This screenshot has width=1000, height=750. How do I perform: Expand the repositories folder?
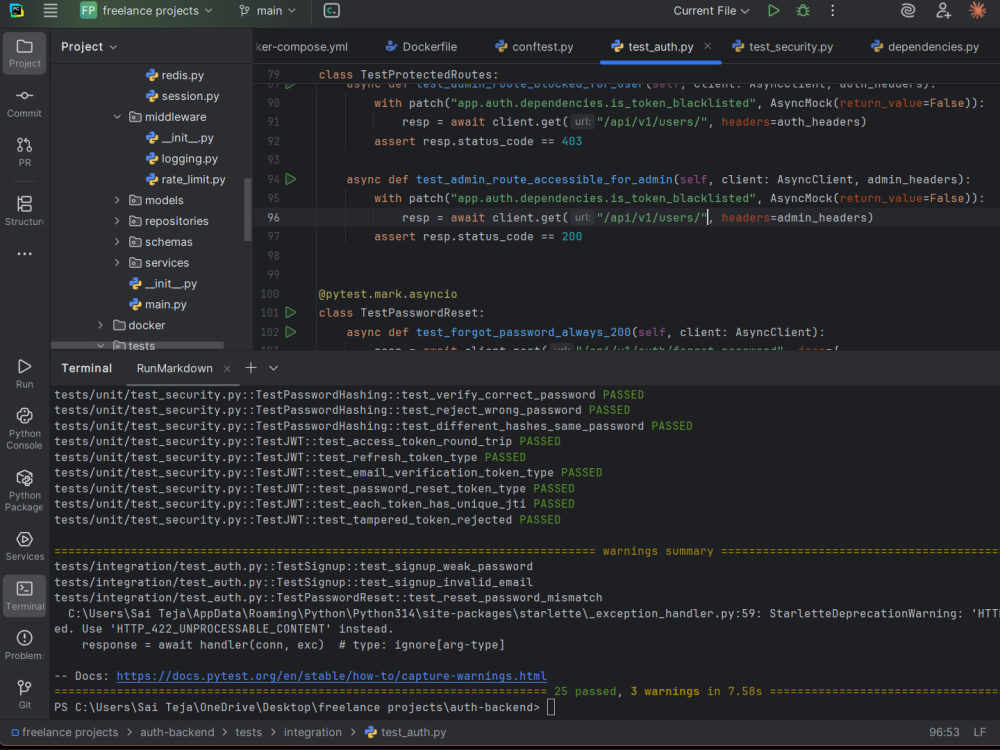[117, 221]
